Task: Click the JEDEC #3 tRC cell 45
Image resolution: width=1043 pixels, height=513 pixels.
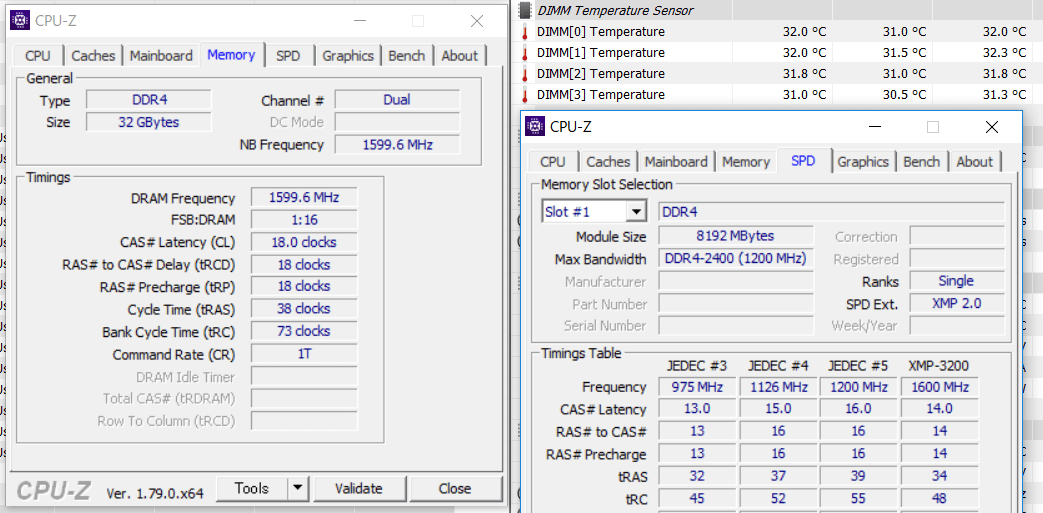Action: pyautogui.click(x=697, y=498)
